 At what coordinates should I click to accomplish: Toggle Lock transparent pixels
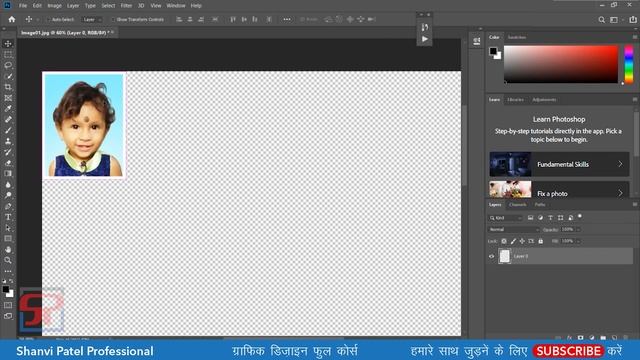point(504,241)
